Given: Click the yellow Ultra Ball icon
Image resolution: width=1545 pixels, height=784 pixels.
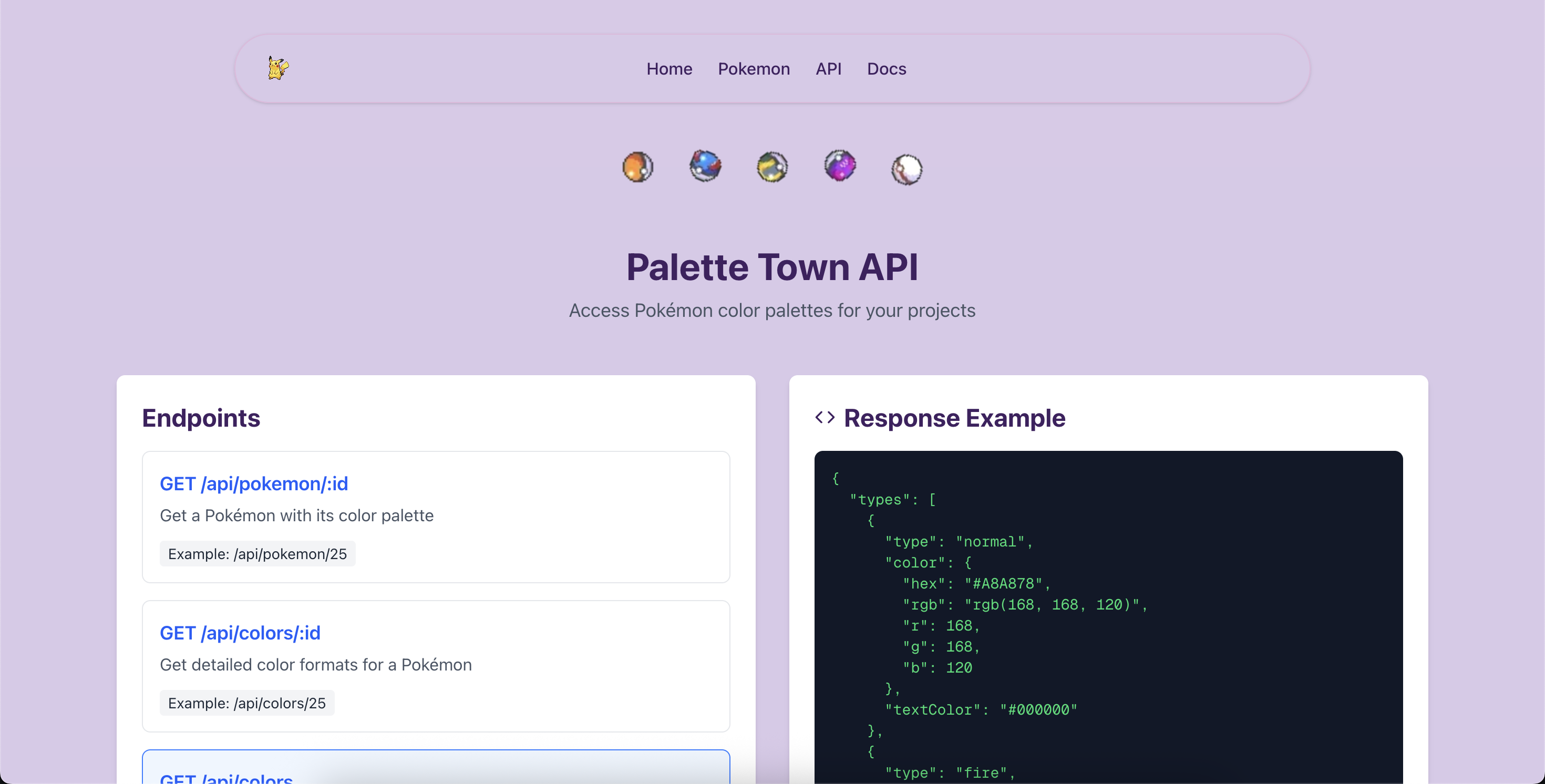Looking at the screenshot, I should 772,167.
